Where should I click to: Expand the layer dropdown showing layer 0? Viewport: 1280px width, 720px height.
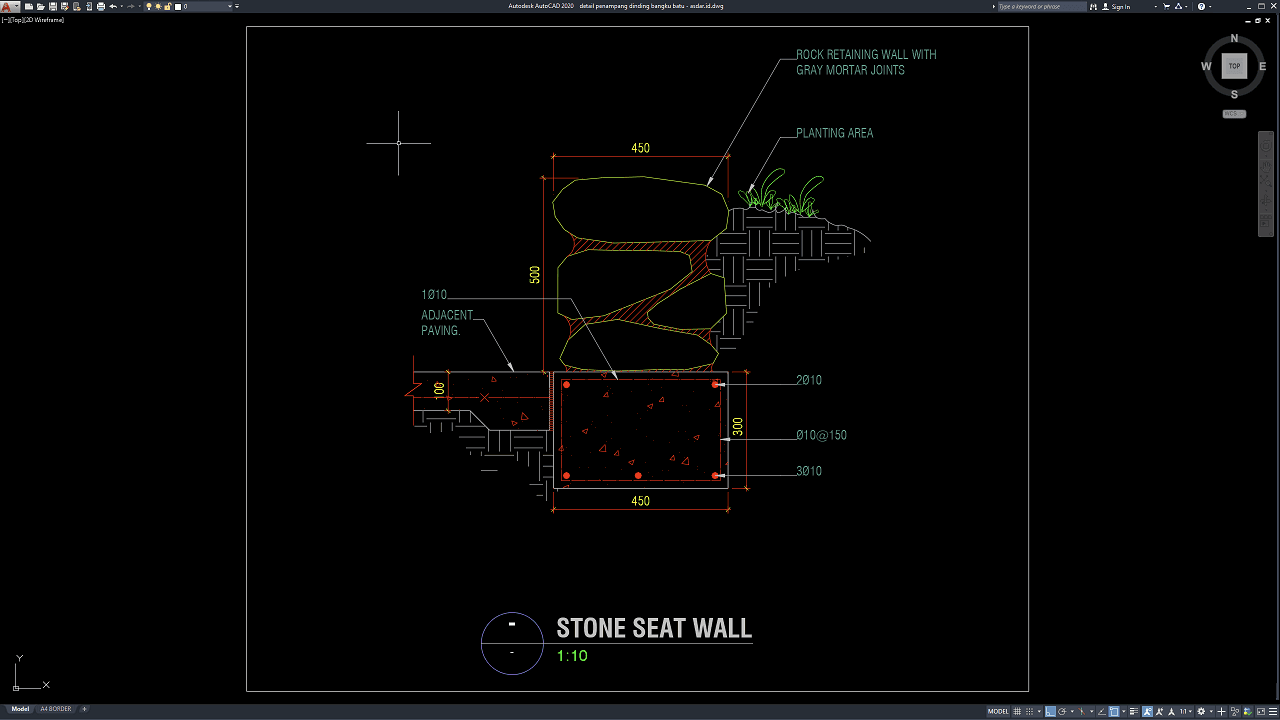click(x=231, y=6)
